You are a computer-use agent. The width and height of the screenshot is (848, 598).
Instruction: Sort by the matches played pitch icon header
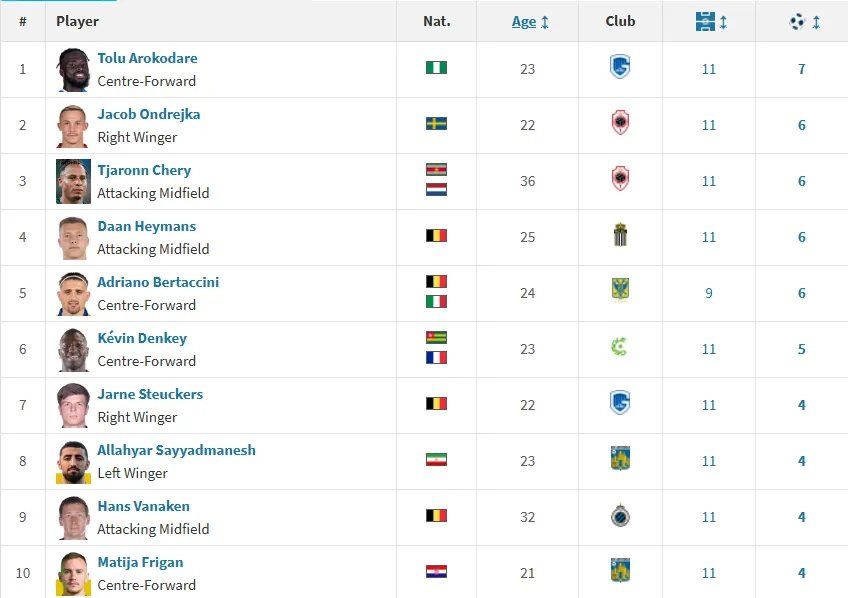(x=706, y=22)
